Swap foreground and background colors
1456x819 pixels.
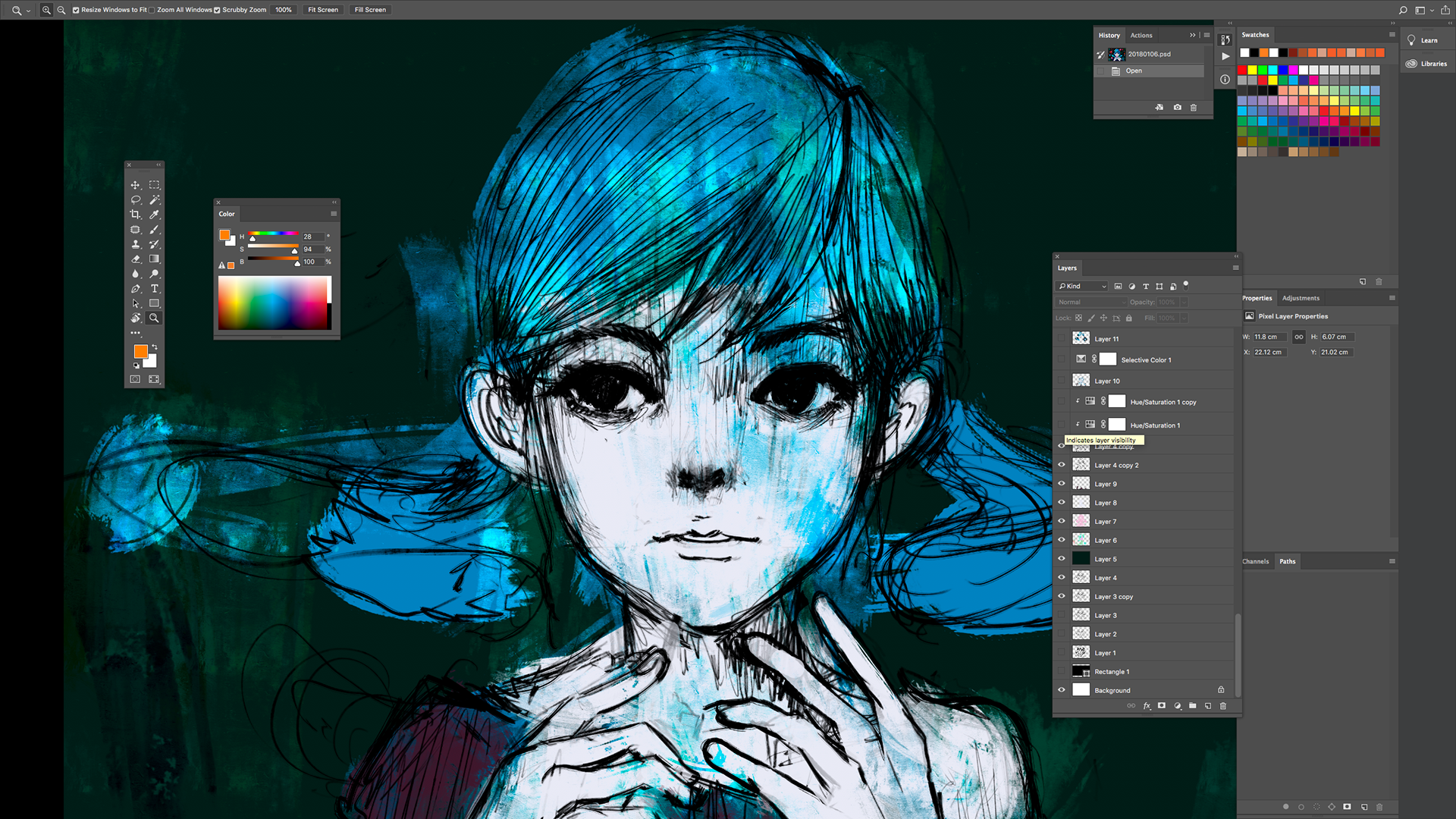click(155, 347)
